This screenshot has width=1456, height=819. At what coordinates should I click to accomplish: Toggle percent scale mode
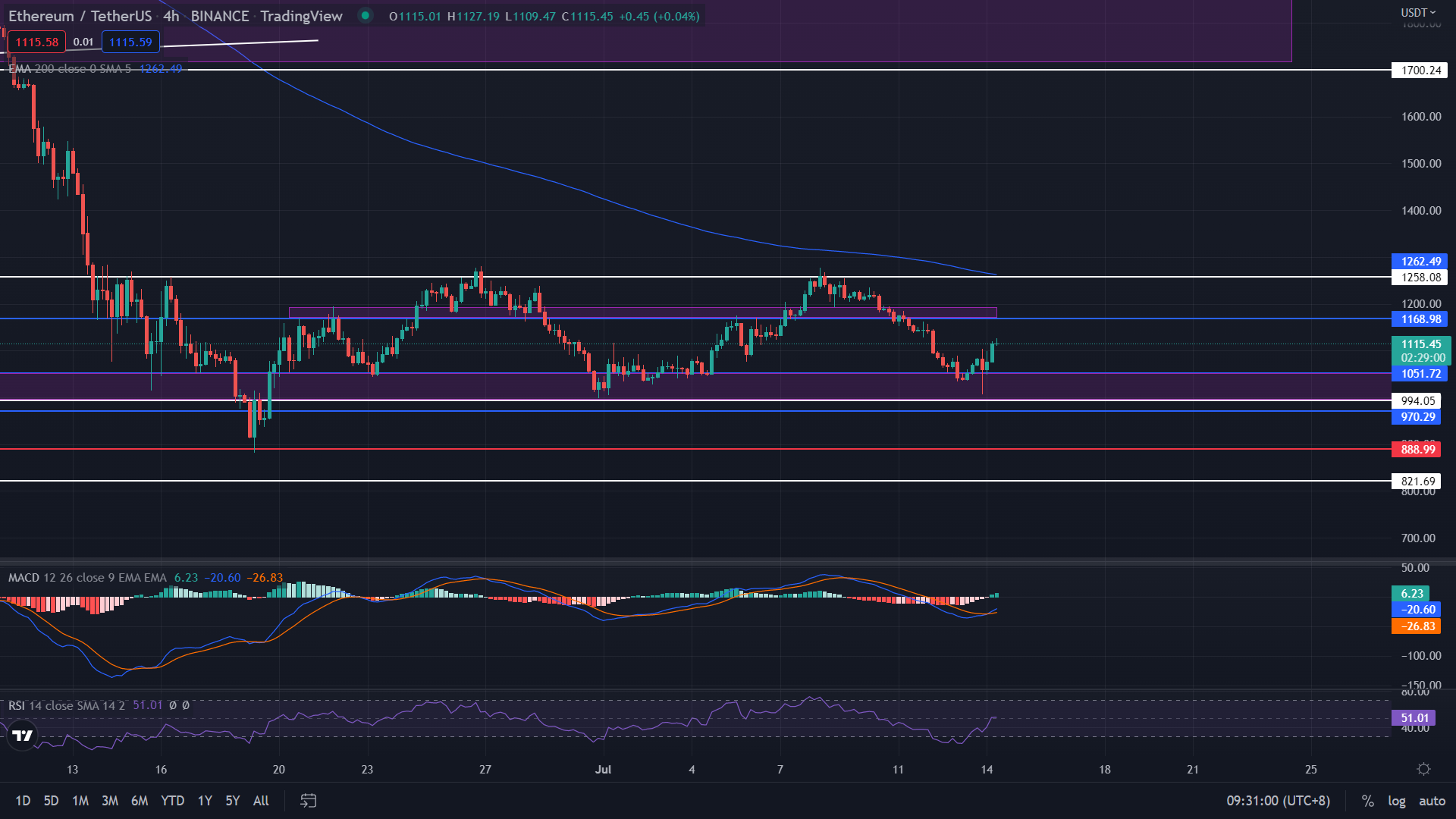pos(1367,801)
